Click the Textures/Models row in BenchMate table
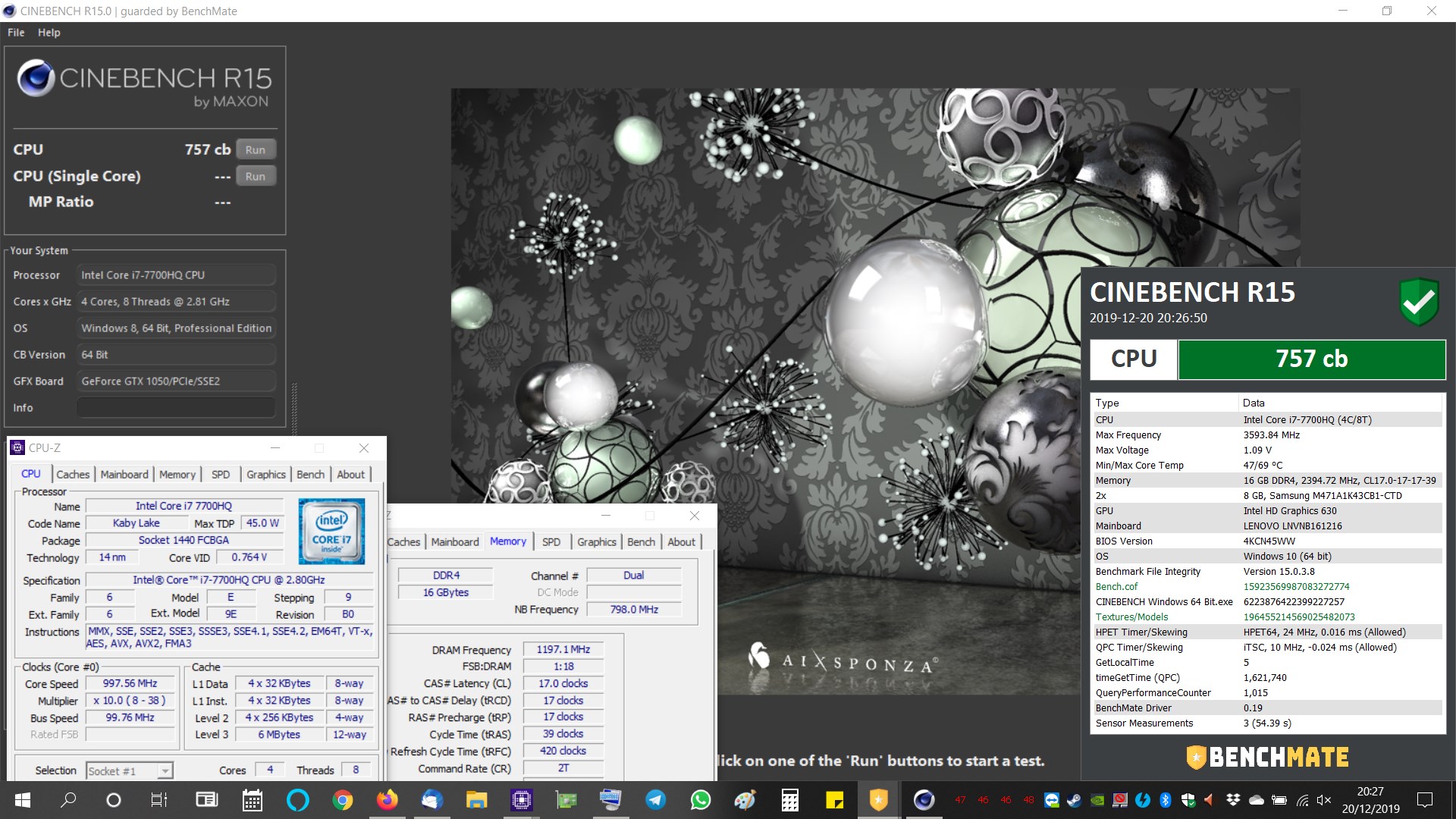 coord(1267,617)
